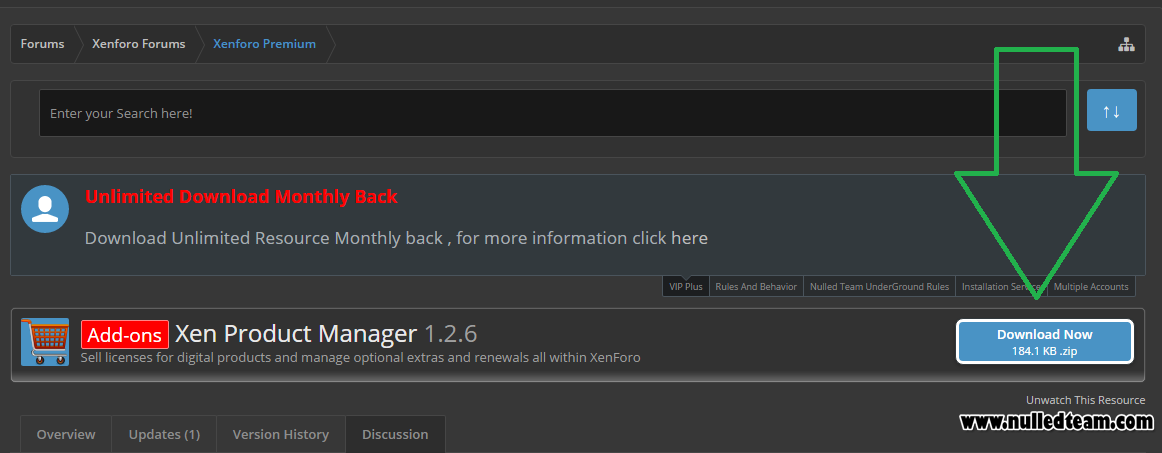Click Unwatch This Resource link
The width and height of the screenshot is (1162, 453).
point(1086,400)
